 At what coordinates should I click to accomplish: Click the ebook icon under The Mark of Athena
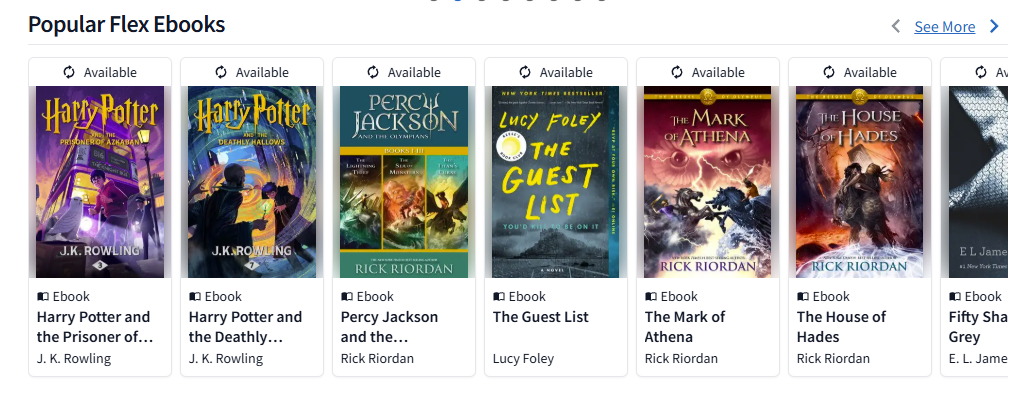[x=650, y=297]
